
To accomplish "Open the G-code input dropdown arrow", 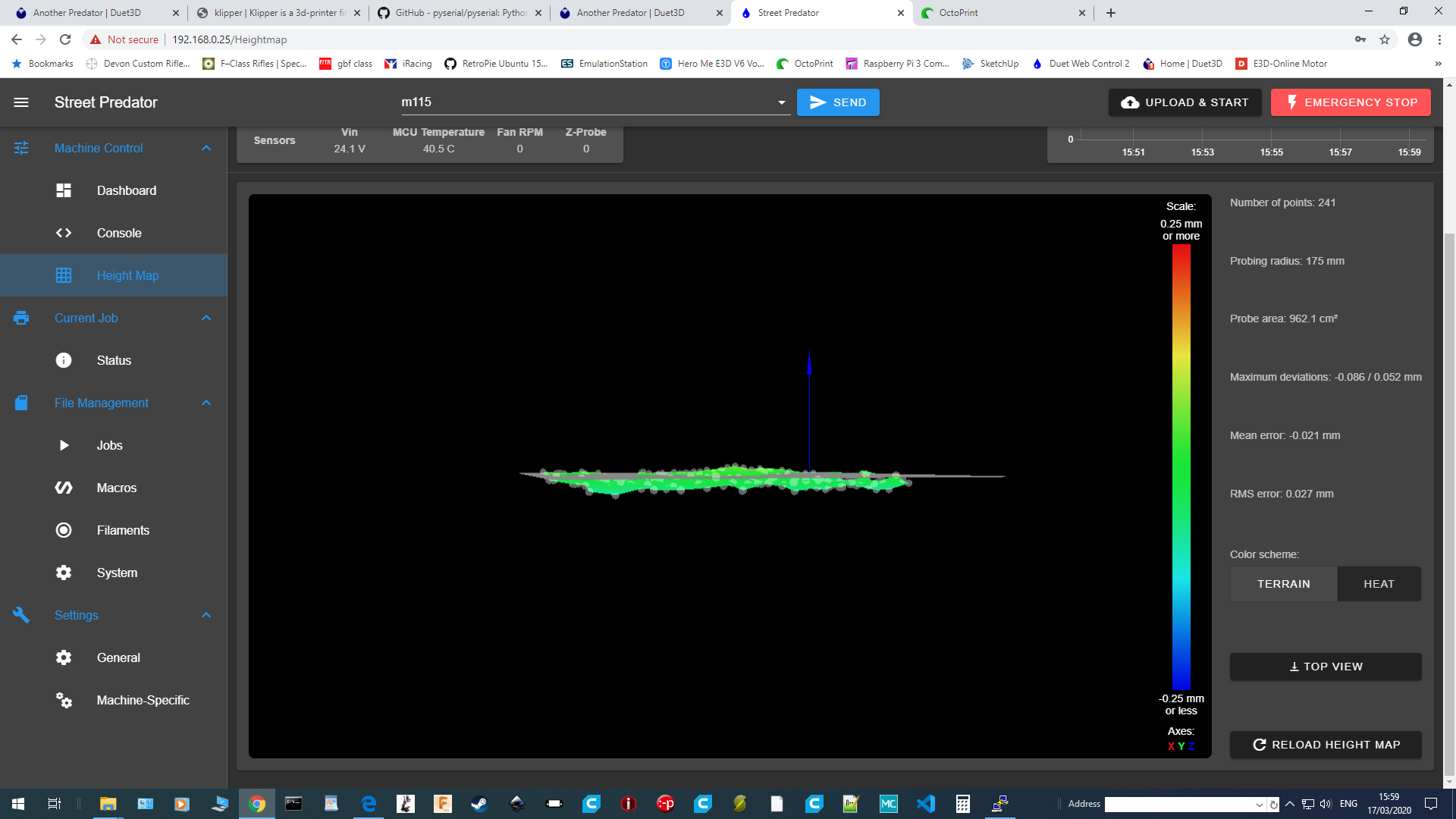I will click(781, 102).
